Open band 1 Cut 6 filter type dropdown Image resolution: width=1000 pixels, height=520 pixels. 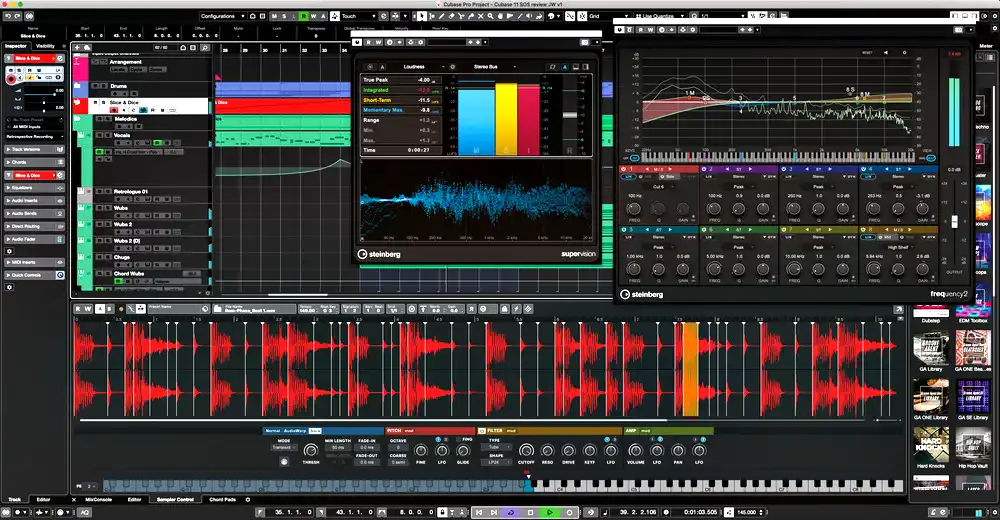click(661, 187)
